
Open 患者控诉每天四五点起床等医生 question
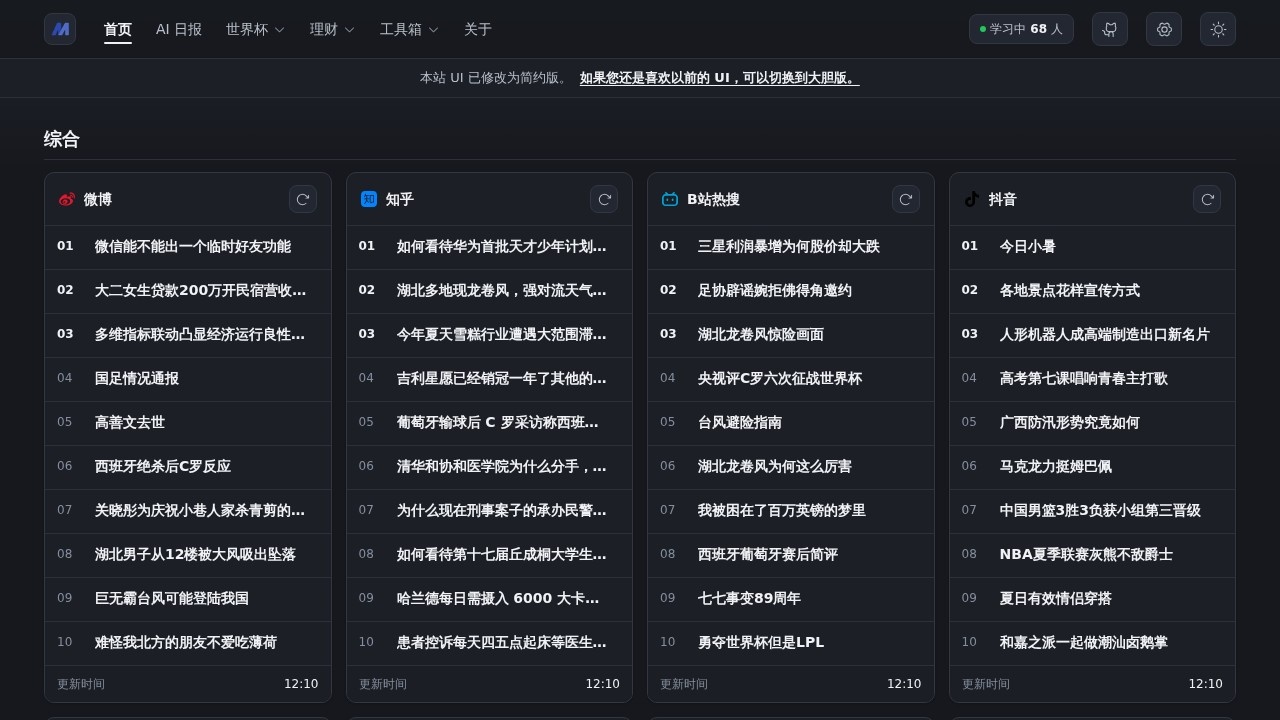pos(502,642)
